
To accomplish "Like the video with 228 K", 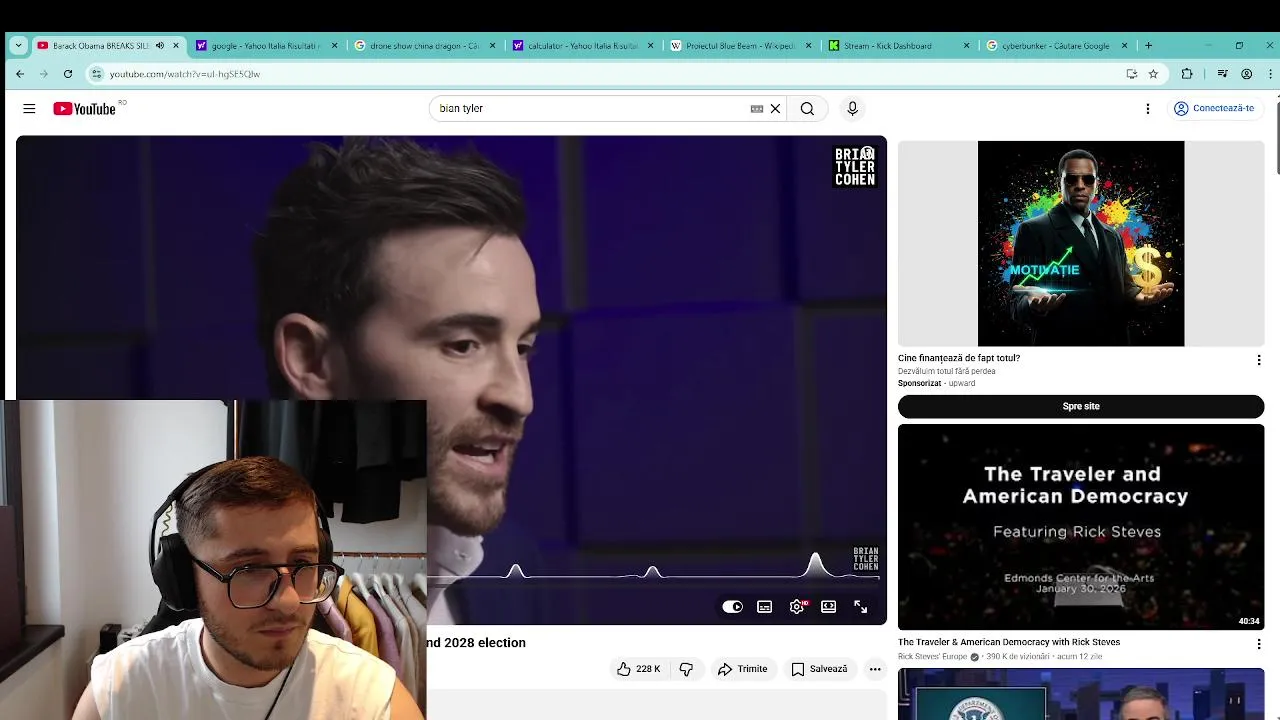I will [638, 669].
